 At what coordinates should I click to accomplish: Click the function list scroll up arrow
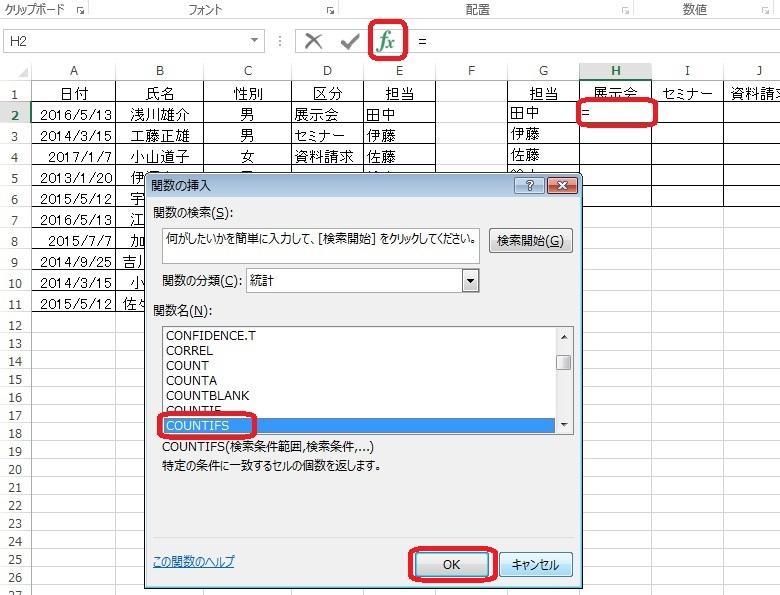pyautogui.click(x=564, y=336)
